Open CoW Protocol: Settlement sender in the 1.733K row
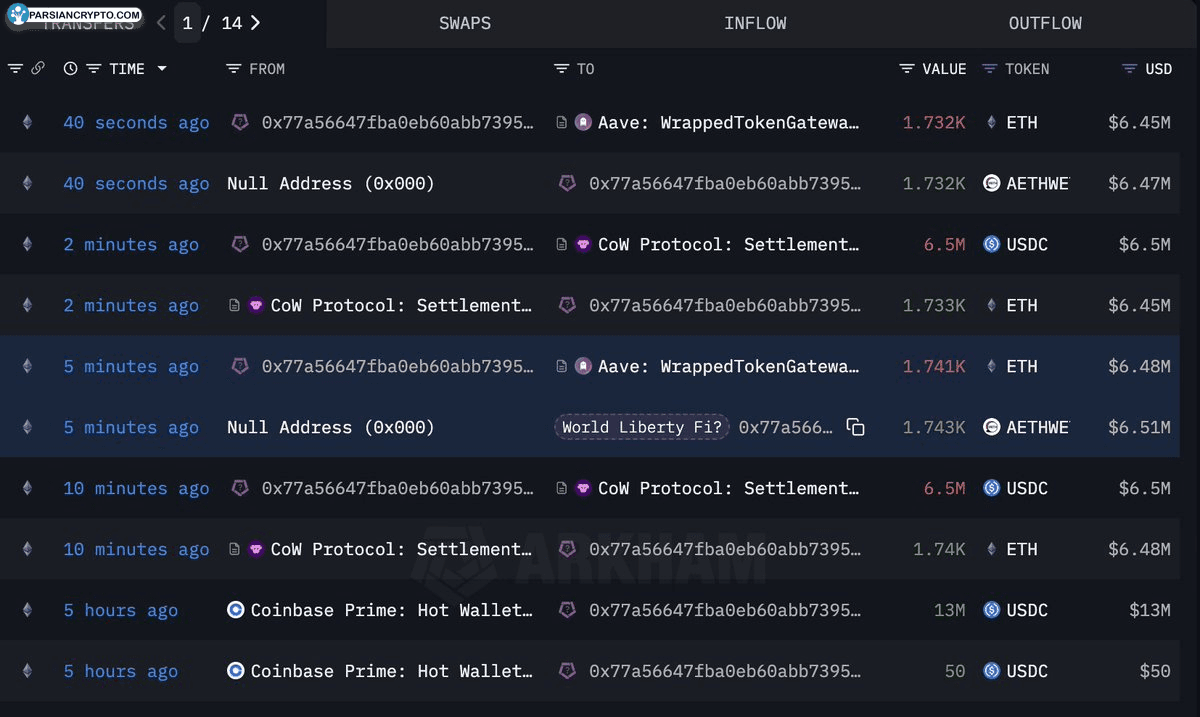1200x717 pixels. pyautogui.click(x=401, y=305)
